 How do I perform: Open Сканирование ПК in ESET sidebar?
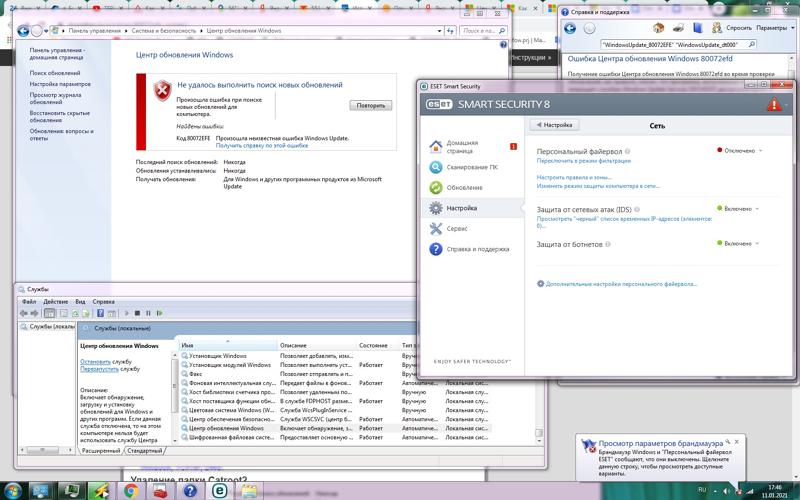tap(471, 167)
